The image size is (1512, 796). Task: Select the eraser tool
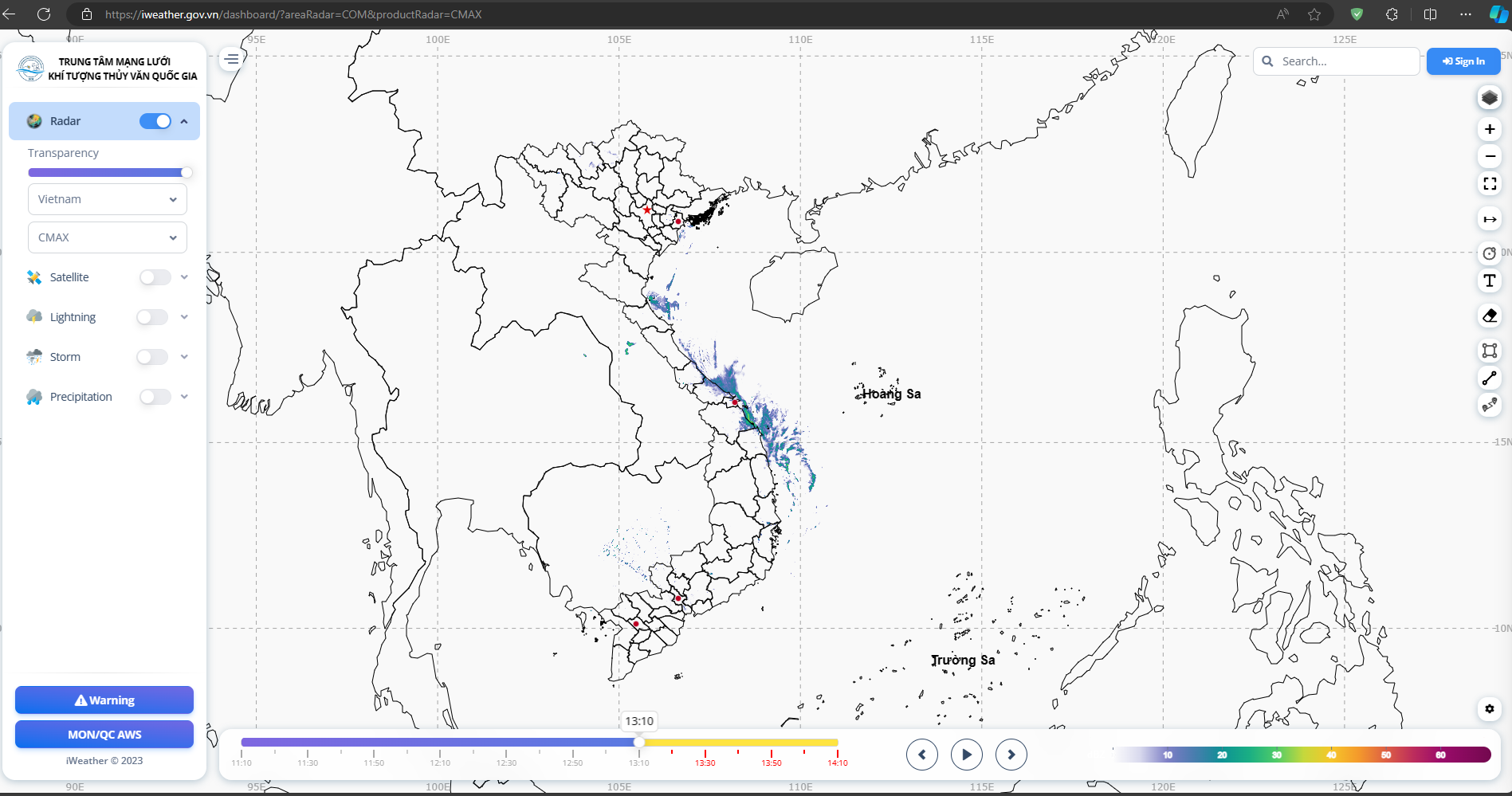click(x=1489, y=316)
